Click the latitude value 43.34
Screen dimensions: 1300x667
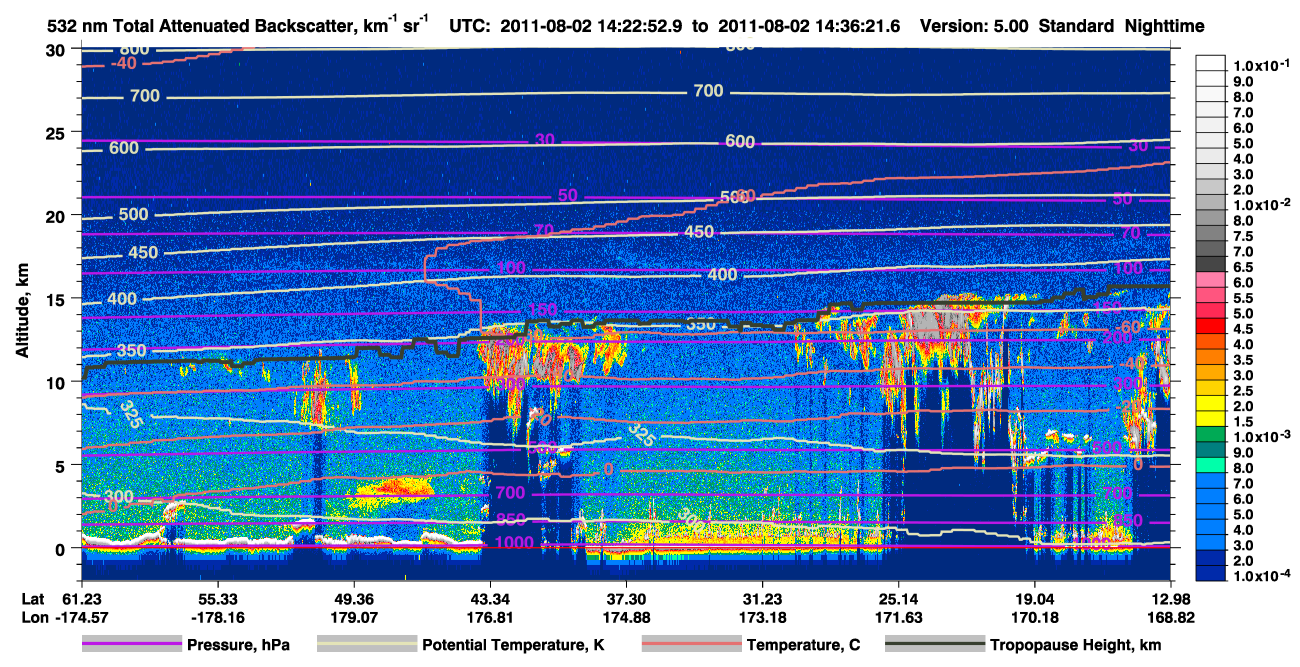point(490,598)
